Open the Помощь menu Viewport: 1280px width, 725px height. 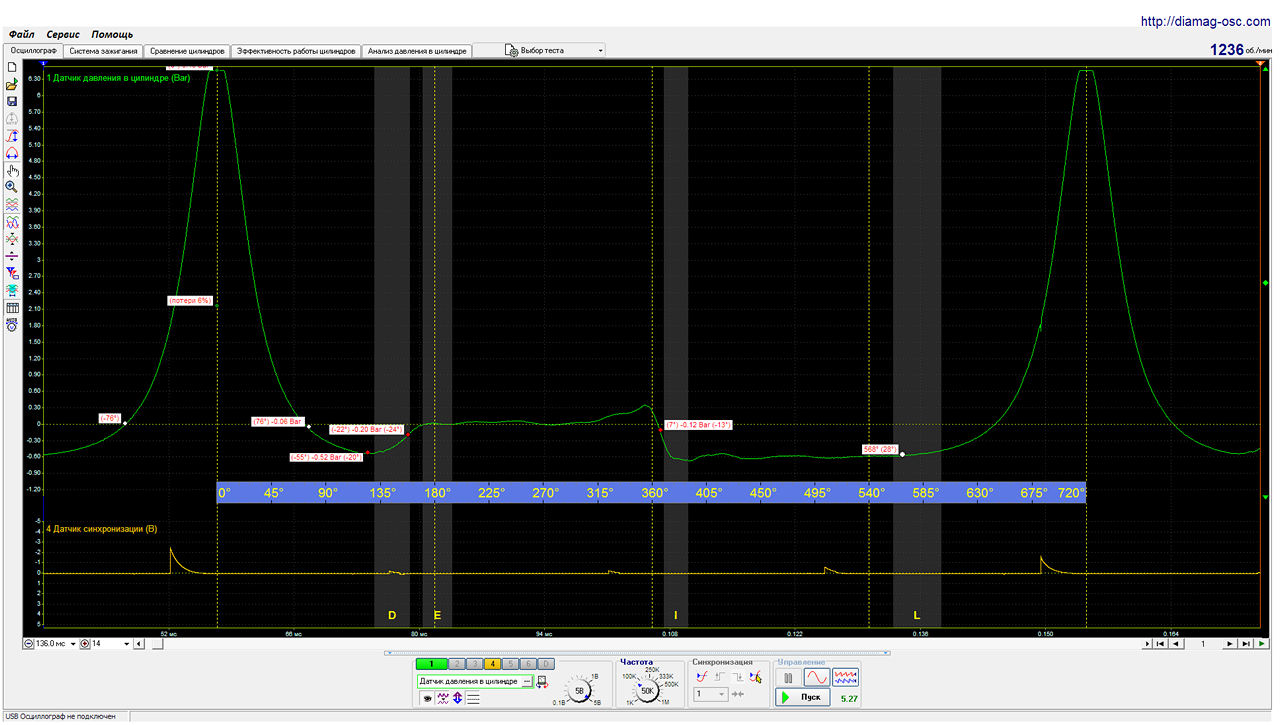coord(112,34)
